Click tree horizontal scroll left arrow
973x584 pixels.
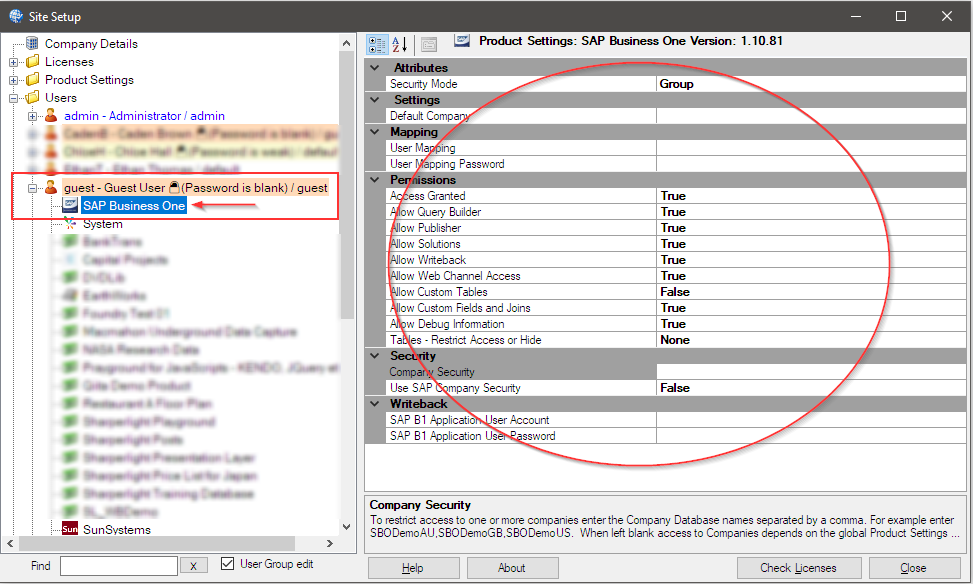point(10,543)
